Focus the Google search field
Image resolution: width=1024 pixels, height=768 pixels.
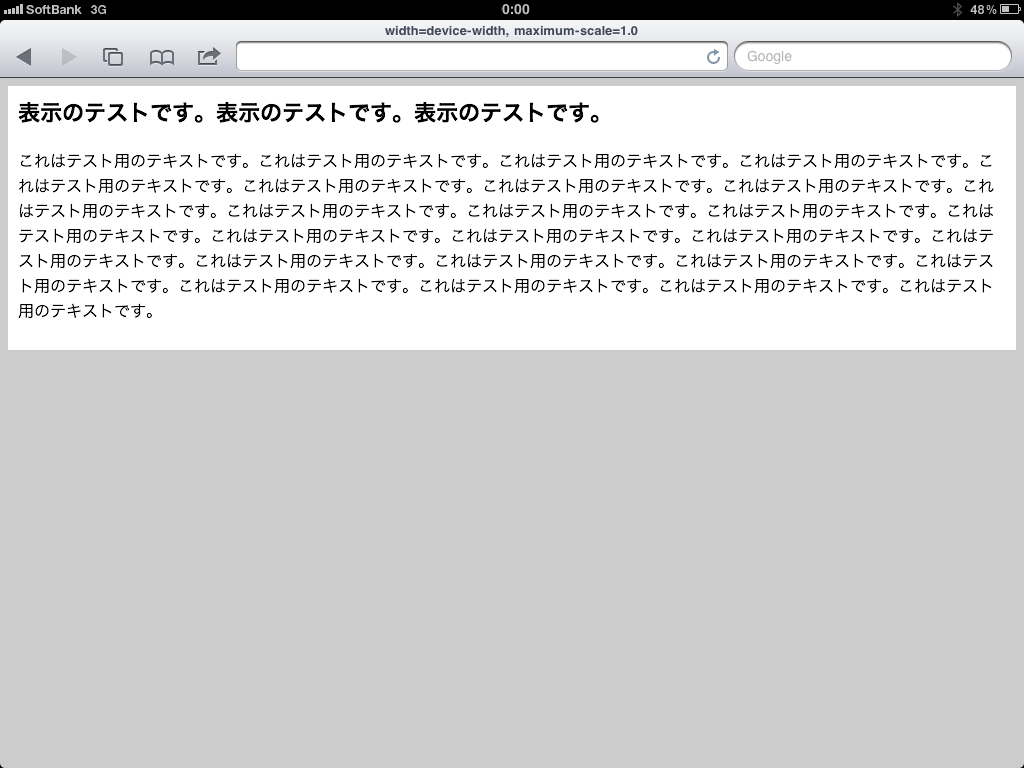tap(872, 56)
